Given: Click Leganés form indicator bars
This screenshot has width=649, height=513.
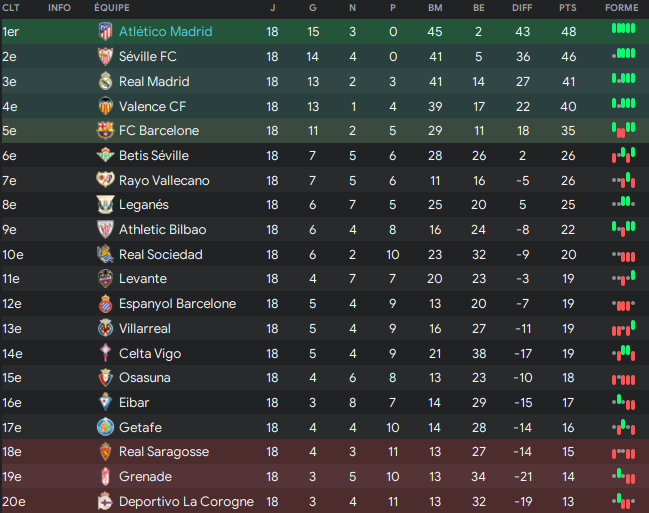Looking at the screenshot, I should 623,204.
